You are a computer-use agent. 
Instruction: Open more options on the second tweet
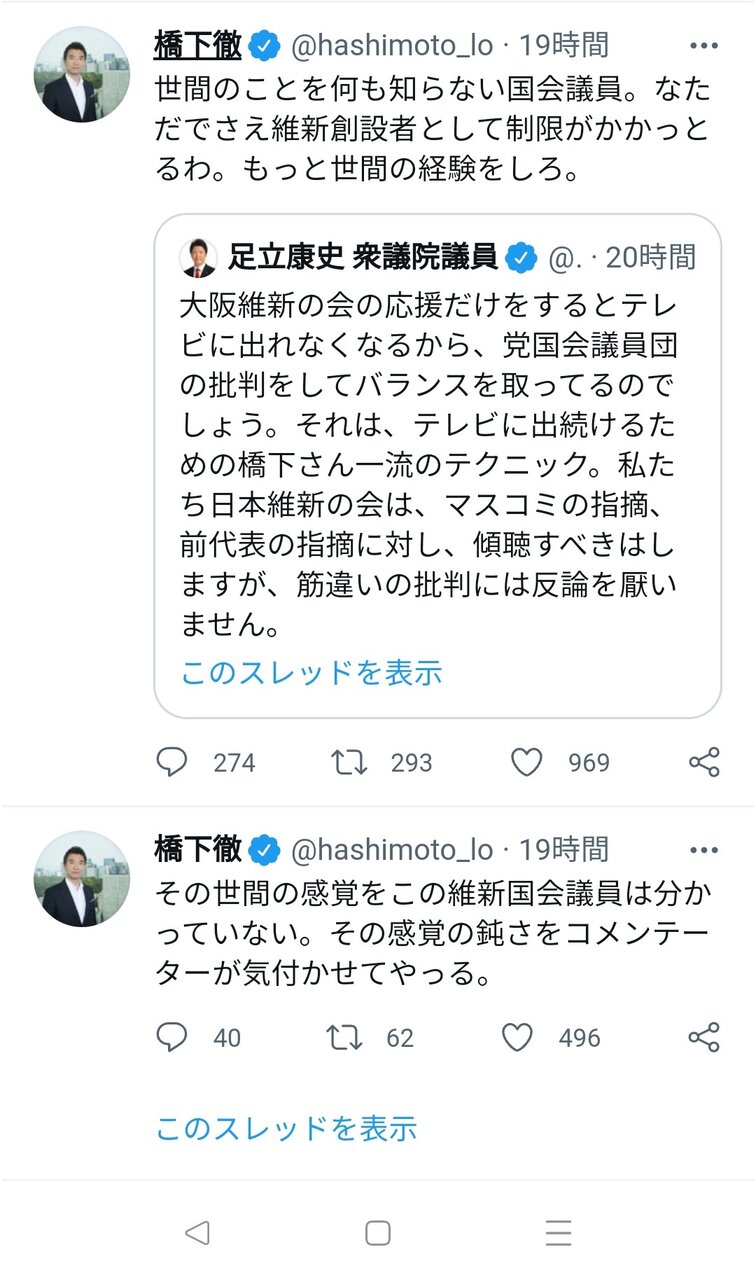[x=704, y=851]
